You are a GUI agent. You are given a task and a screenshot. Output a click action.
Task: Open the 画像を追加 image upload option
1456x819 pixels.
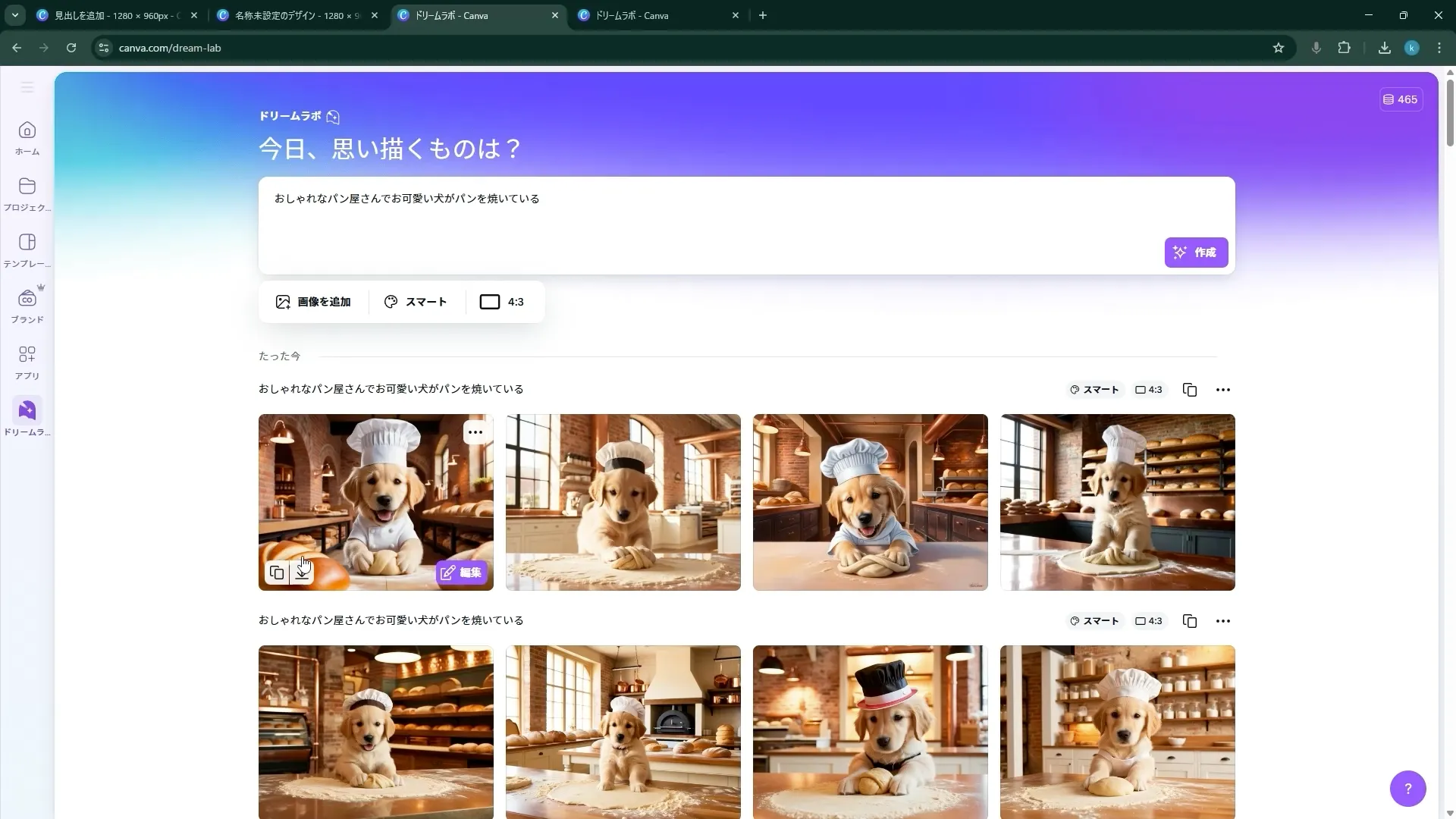[x=313, y=301]
